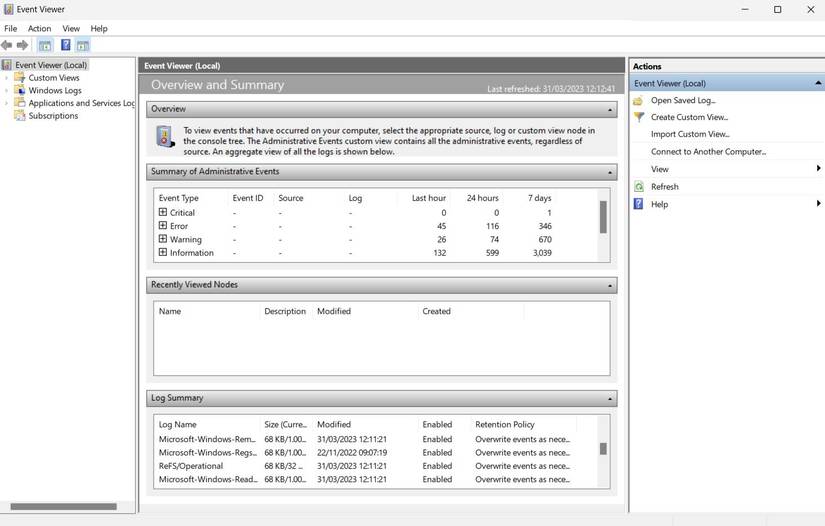Click the green Refresh icon in Actions
The height and width of the screenshot is (526, 825).
pos(639,187)
